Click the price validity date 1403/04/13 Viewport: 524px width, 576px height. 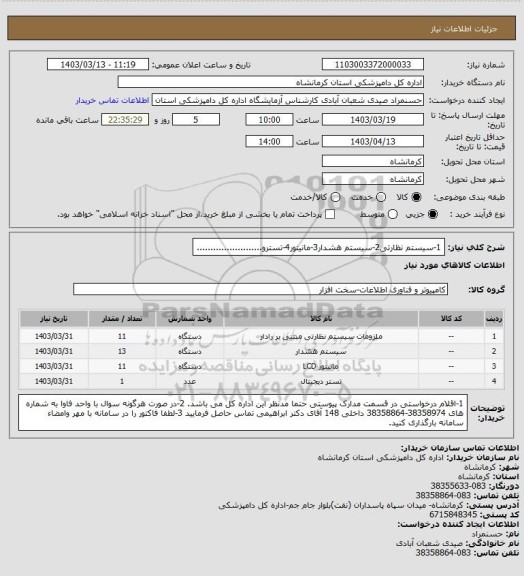373,141
